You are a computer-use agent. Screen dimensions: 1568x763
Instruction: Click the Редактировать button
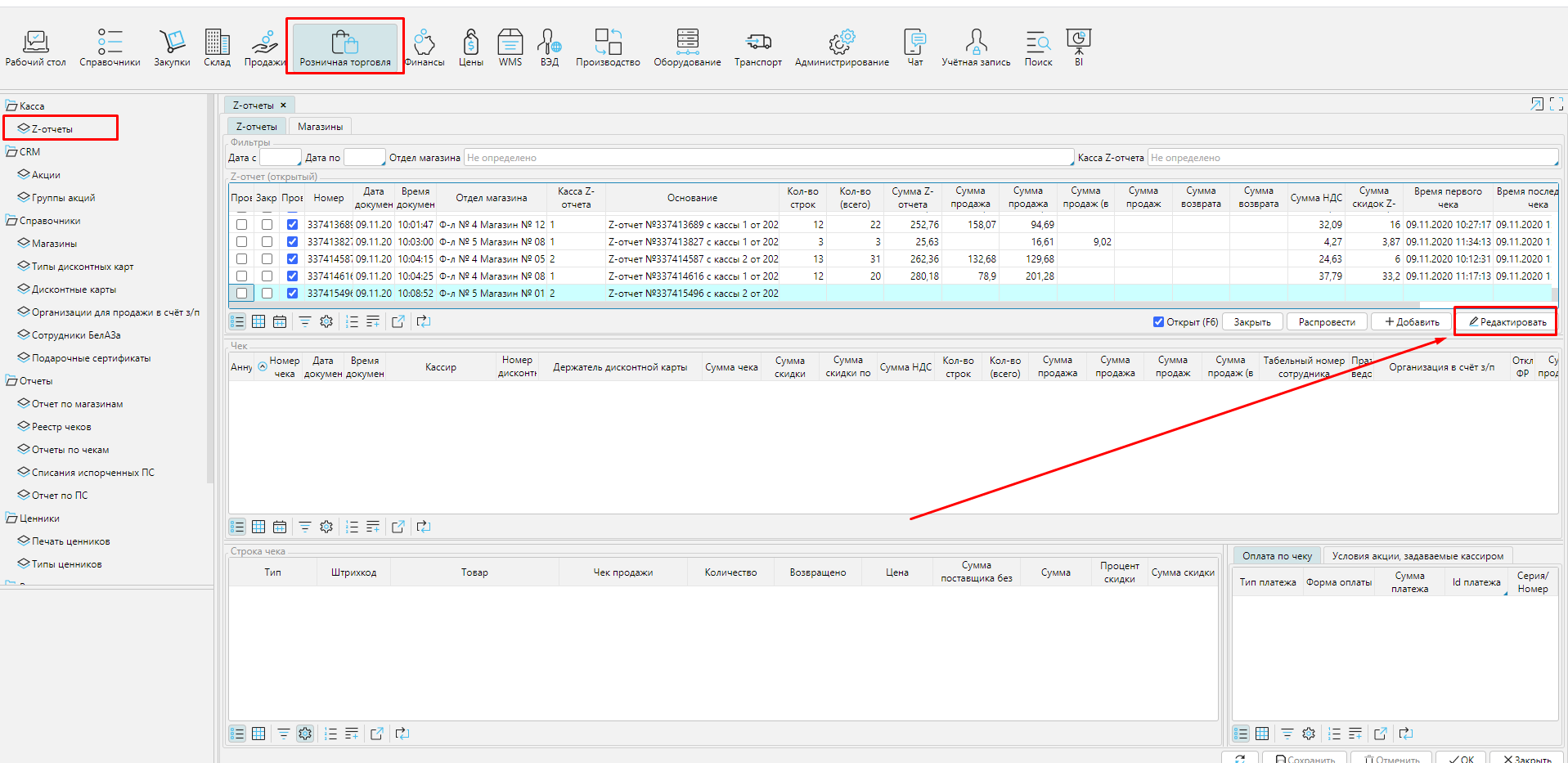click(1507, 322)
